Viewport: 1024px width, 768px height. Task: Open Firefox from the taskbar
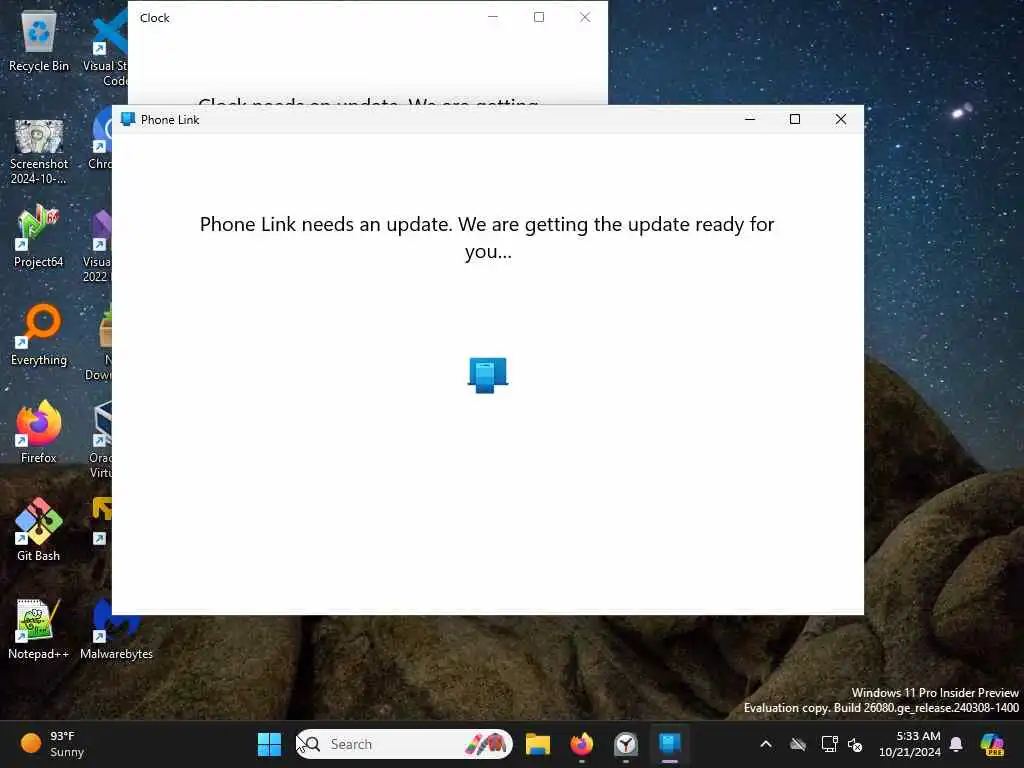581,744
